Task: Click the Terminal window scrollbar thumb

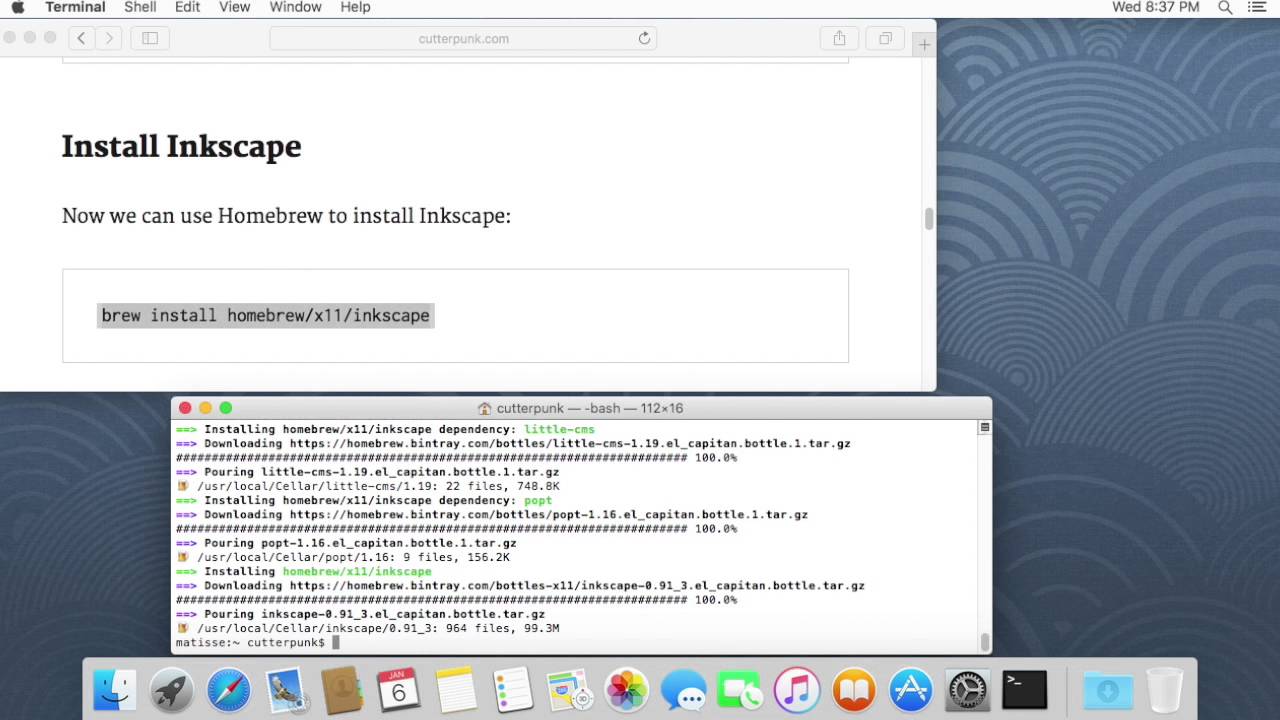Action: [x=985, y=641]
